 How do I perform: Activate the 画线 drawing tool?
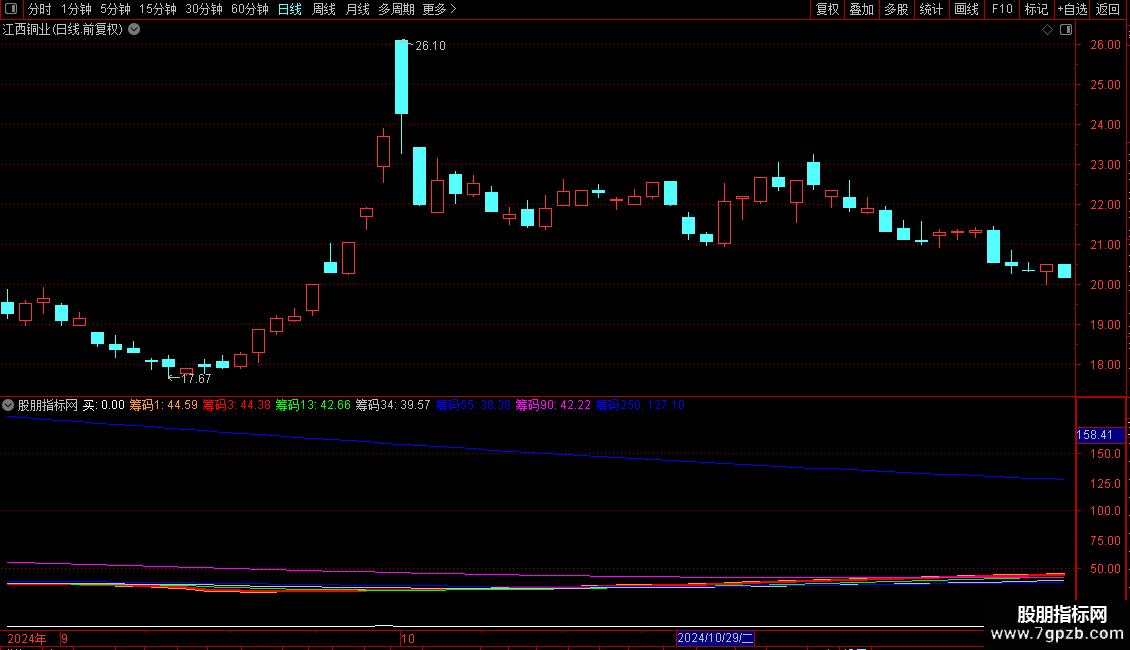tap(966, 9)
